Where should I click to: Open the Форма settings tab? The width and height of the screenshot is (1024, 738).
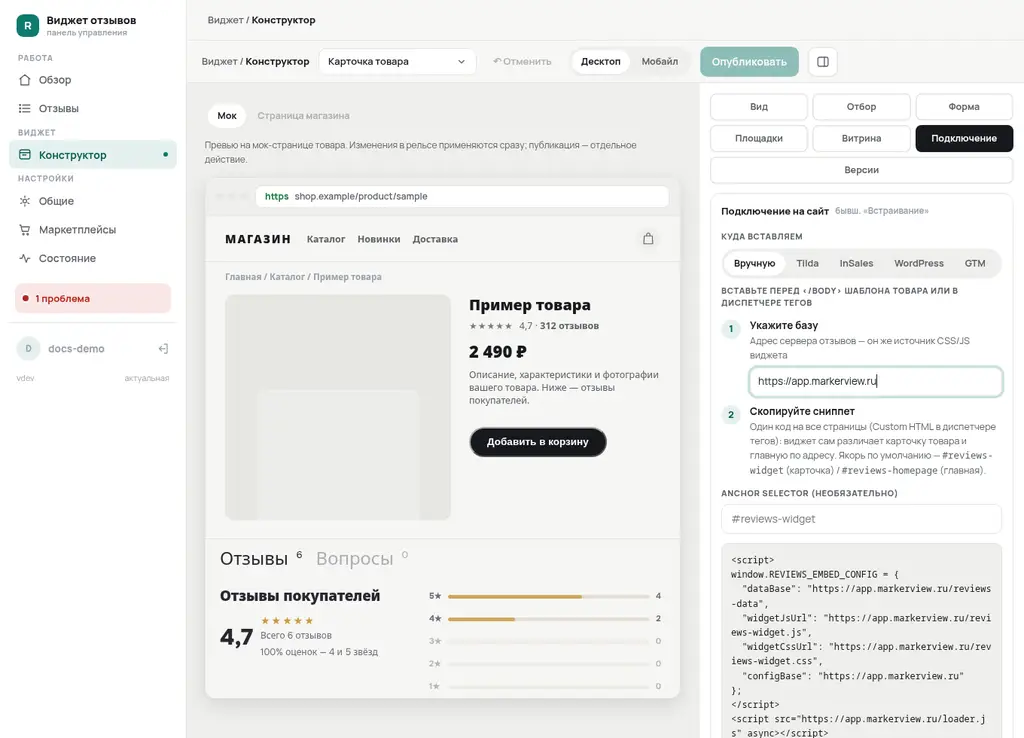click(964, 106)
